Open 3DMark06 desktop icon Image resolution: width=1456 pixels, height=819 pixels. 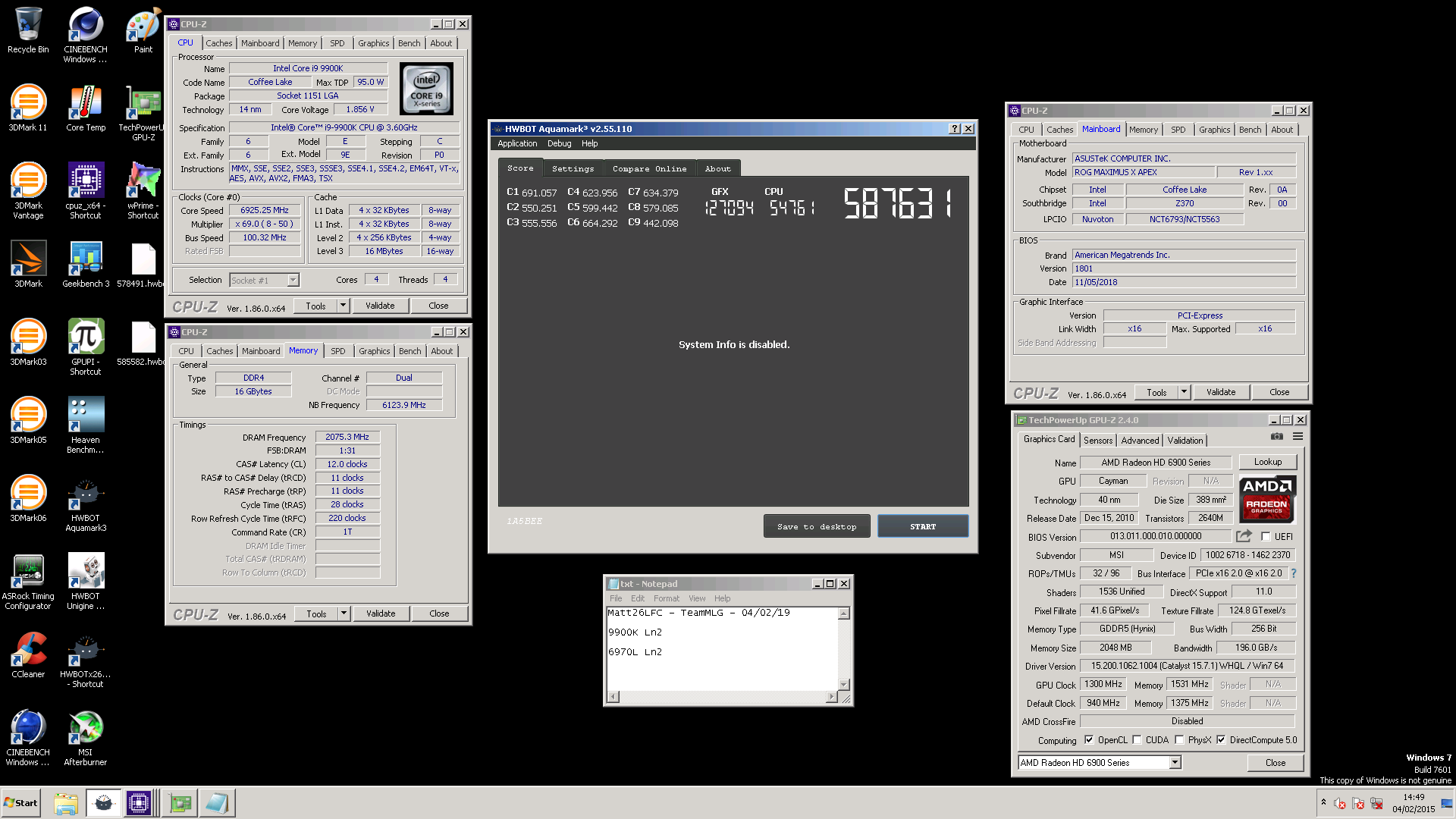(x=28, y=499)
